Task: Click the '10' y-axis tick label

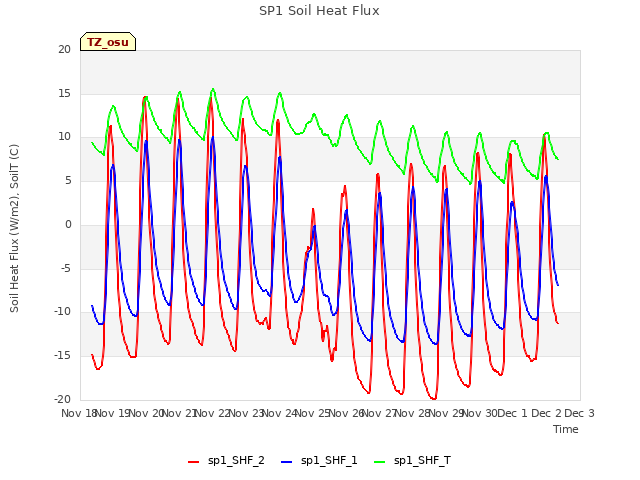Action: 64,137
